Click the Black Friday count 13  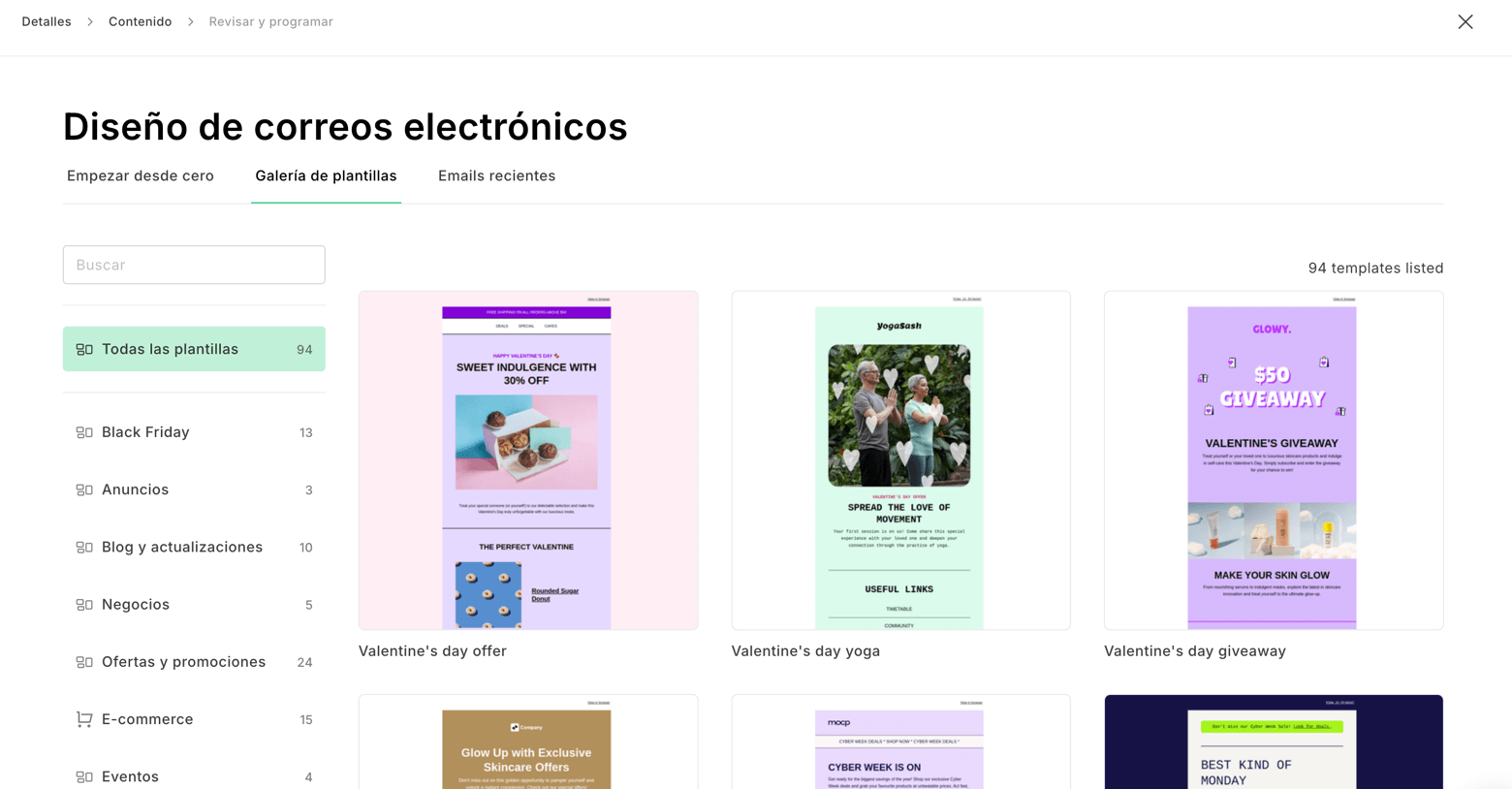click(305, 432)
